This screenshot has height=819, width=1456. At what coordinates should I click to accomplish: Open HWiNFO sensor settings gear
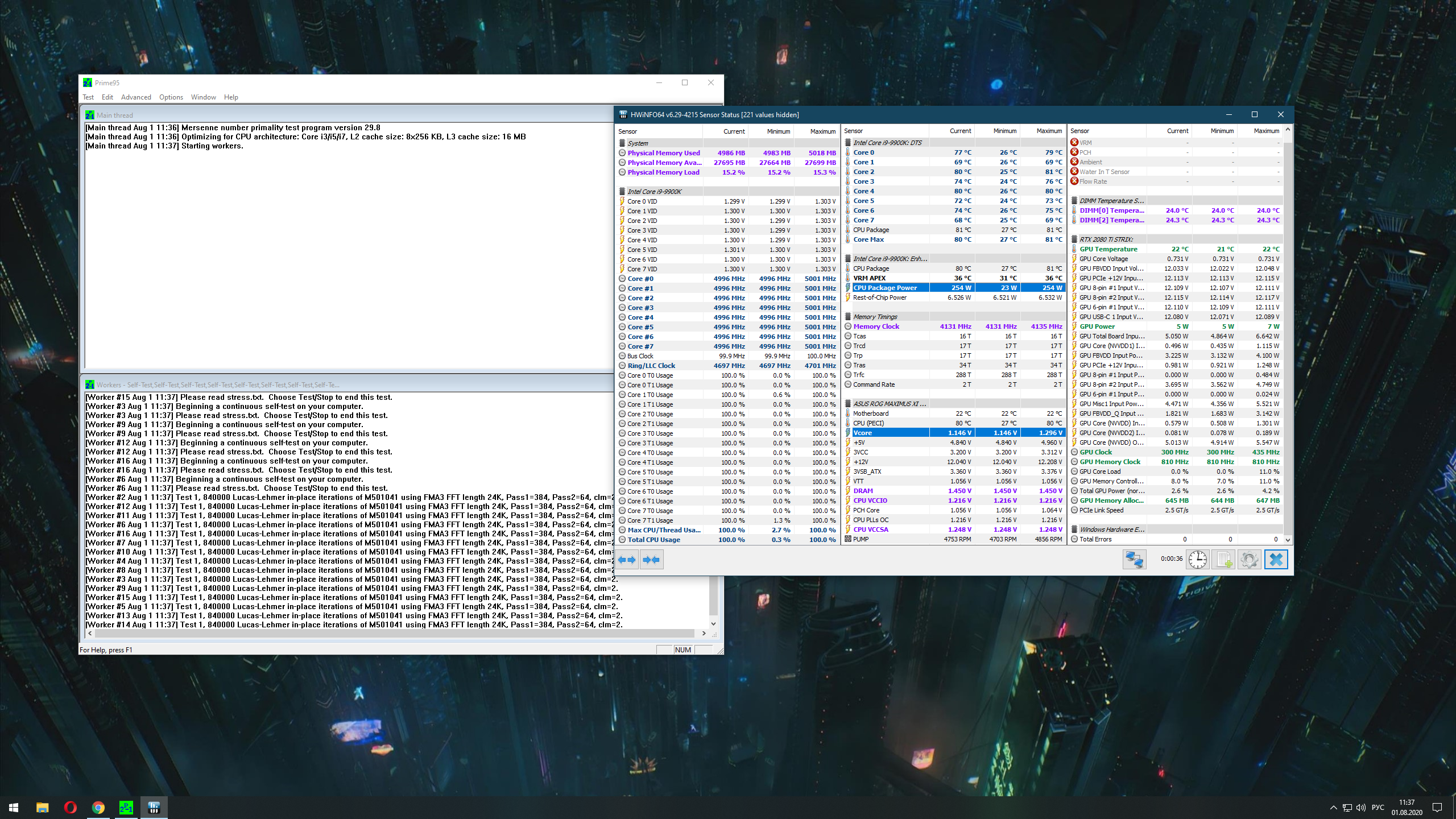click(1249, 560)
